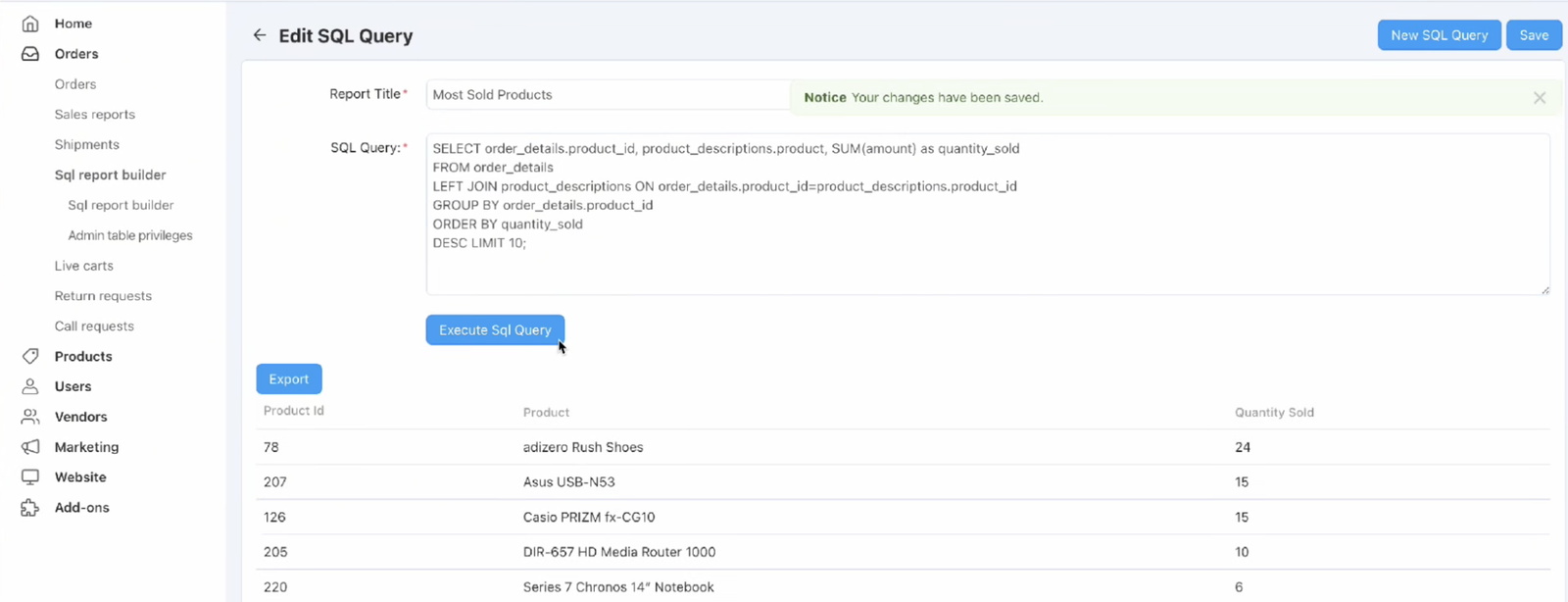This screenshot has width=1568, height=602.
Task: Open the Website menu
Action: [x=80, y=477]
